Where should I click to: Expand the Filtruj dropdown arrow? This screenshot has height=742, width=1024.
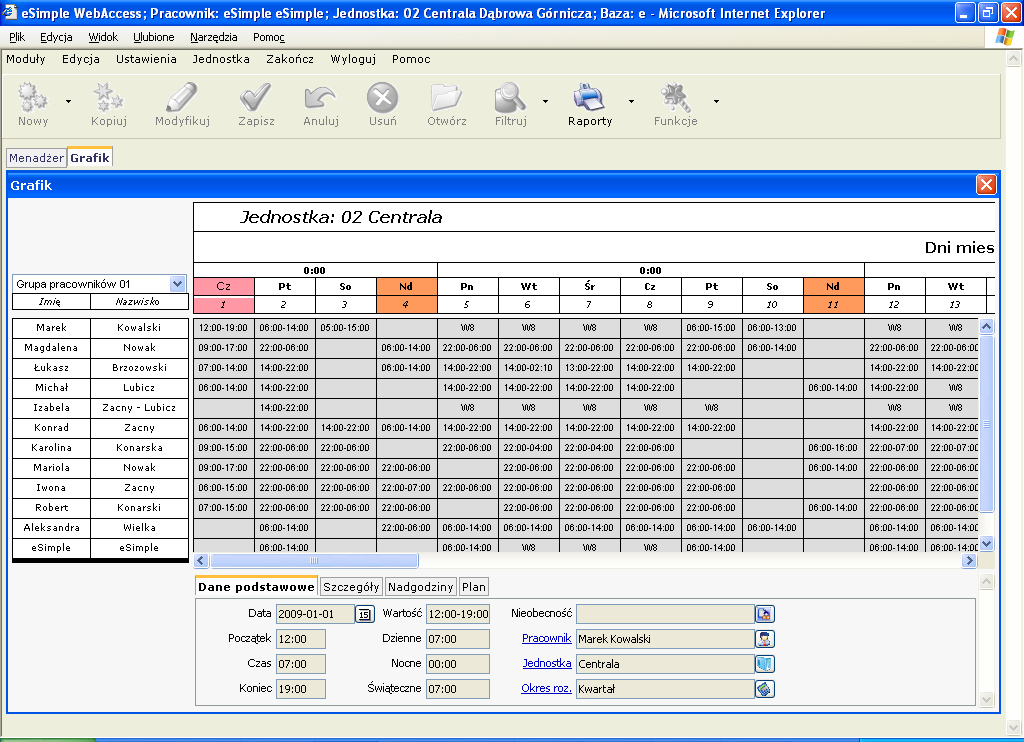pyautogui.click(x=545, y=101)
